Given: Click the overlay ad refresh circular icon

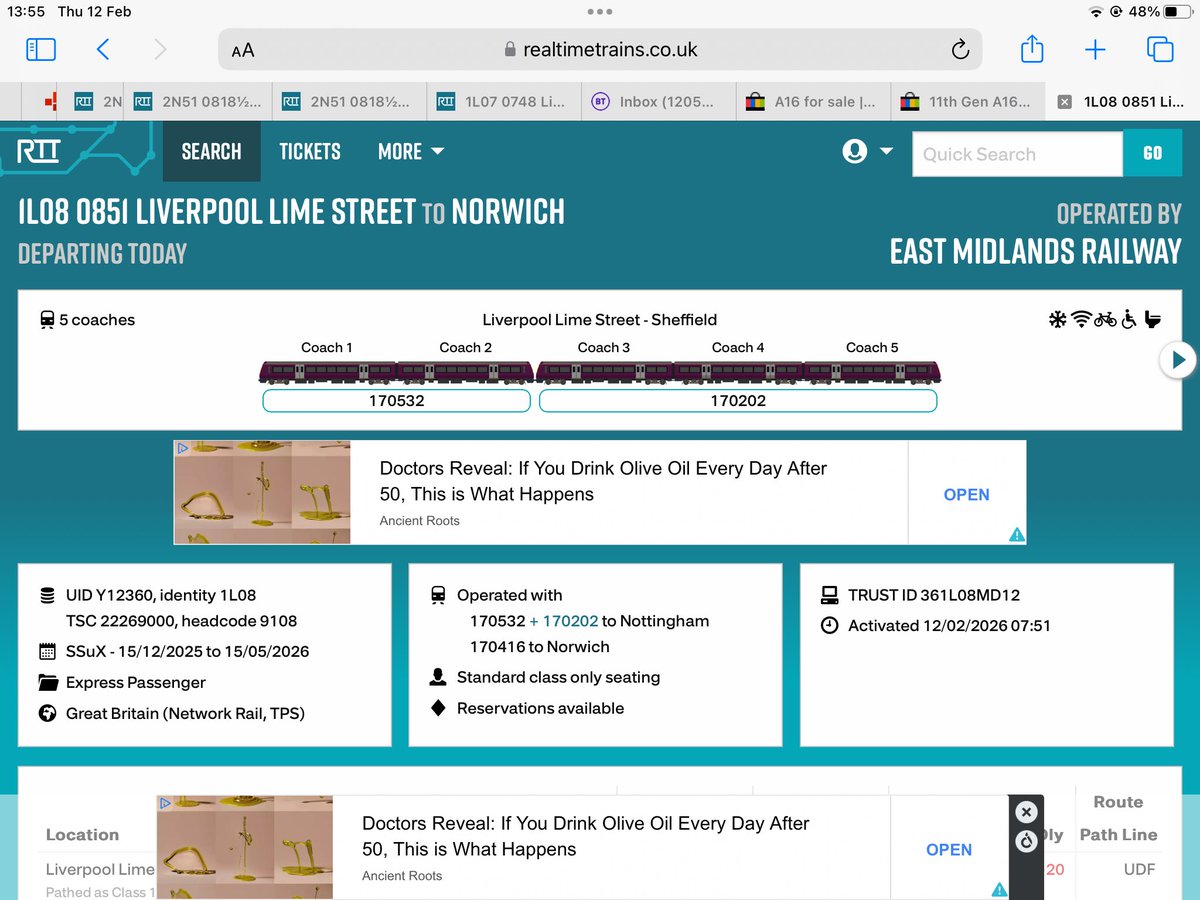Looking at the screenshot, I should click(1026, 841).
